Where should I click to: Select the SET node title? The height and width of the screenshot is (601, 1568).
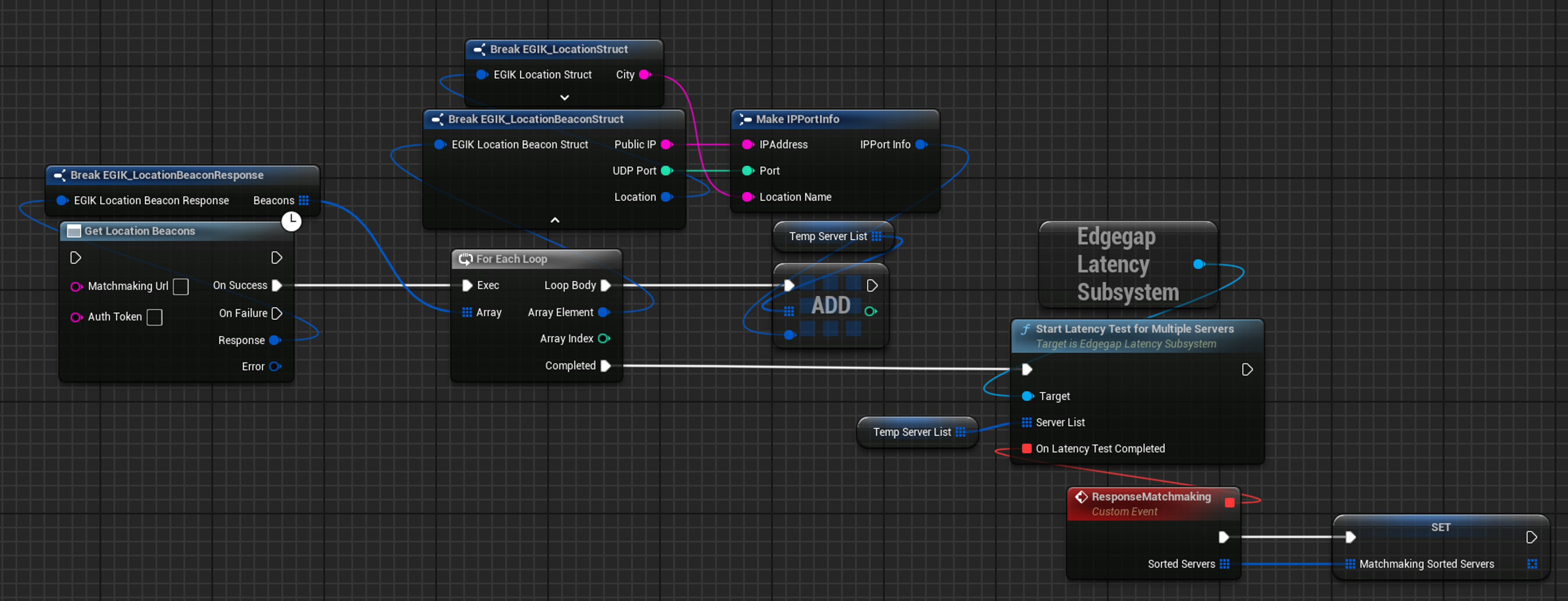1440,528
